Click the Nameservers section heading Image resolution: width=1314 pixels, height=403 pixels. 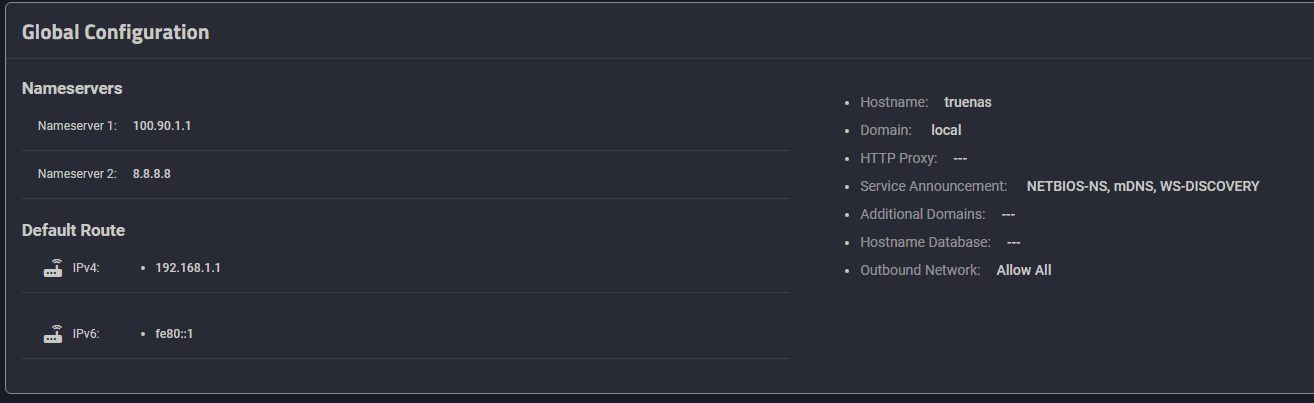click(x=72, y=88)
